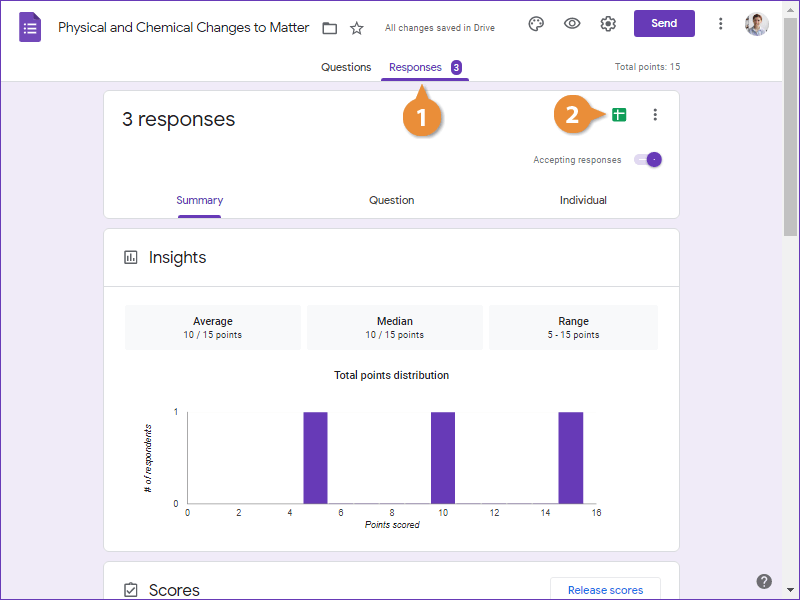Create a spreadsheet of responses via Sheets icon

tap(618, 114)
